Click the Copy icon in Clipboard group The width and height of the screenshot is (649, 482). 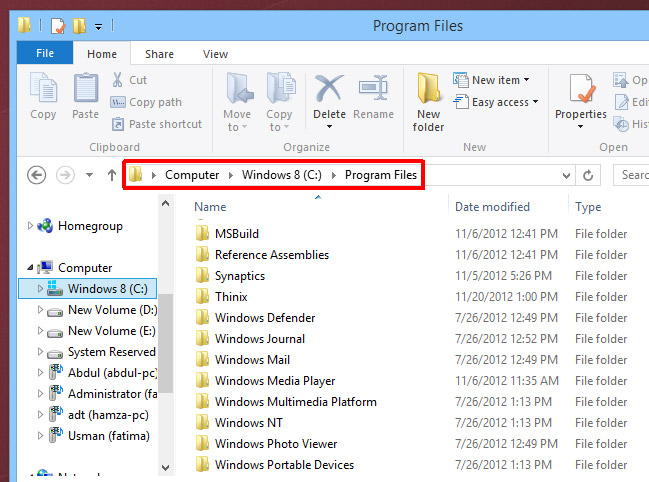click(x=43, y=87)
